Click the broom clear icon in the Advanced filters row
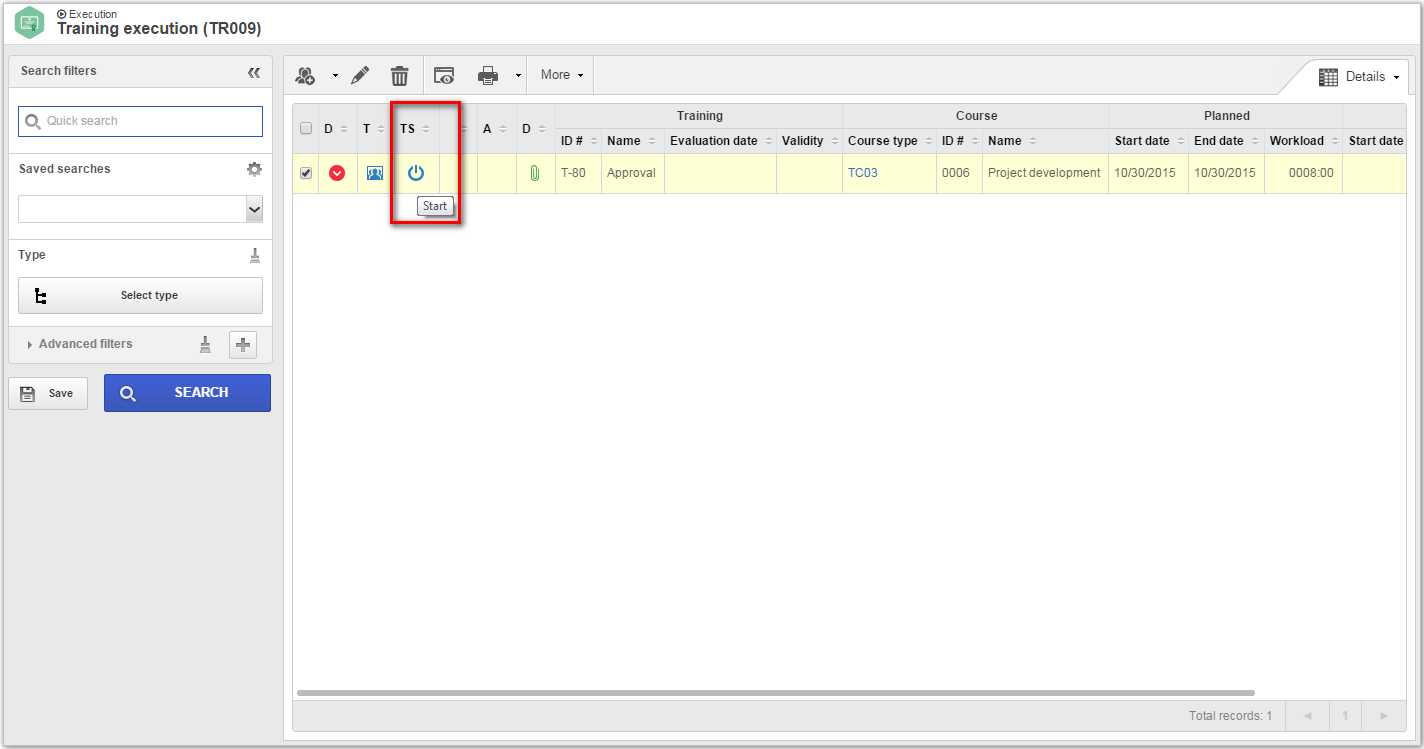Image resolution: width=1424 pixels, height=749 pixels. point(205,344)
